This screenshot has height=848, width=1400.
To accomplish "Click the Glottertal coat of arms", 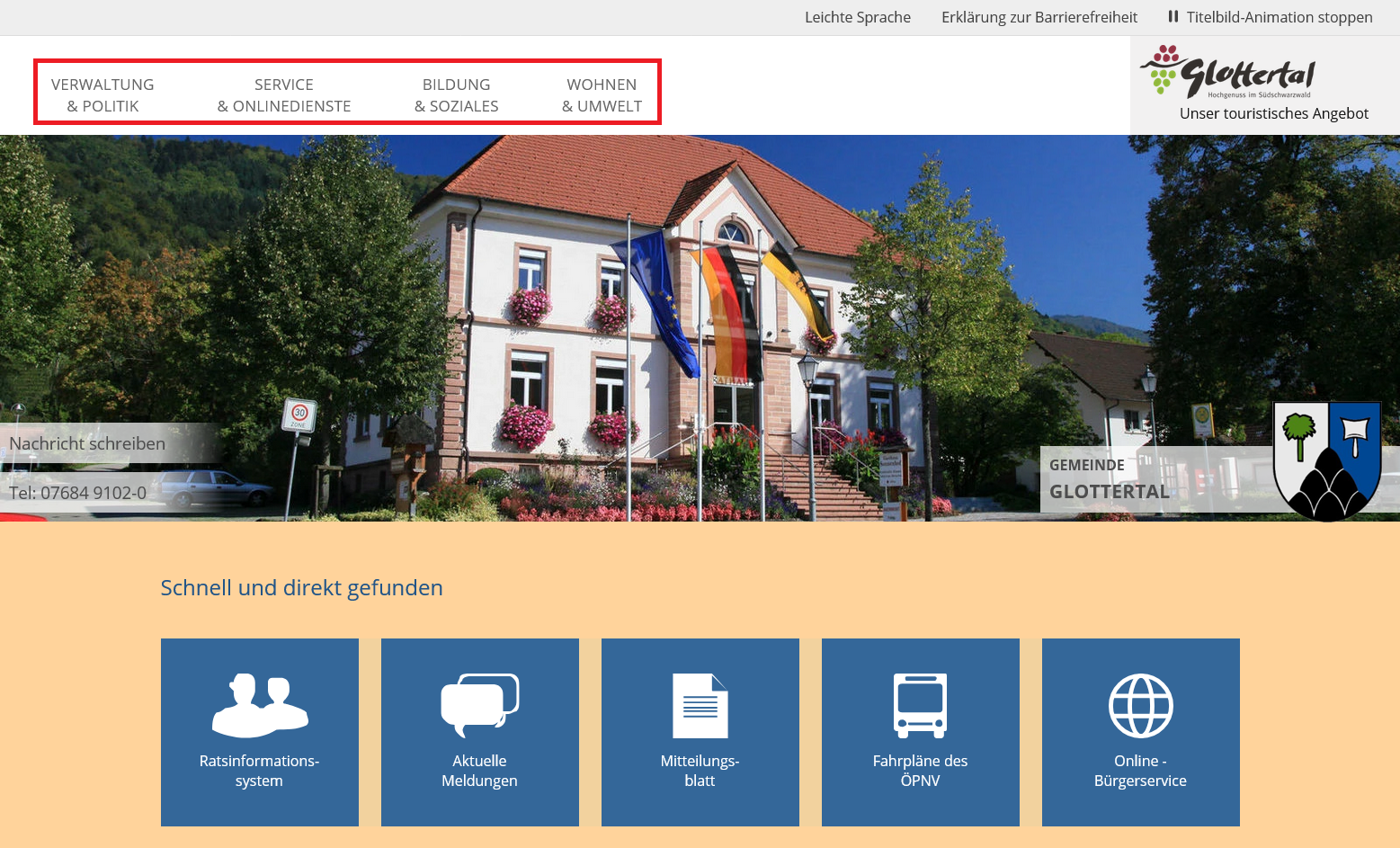I will coord(1326,460).
